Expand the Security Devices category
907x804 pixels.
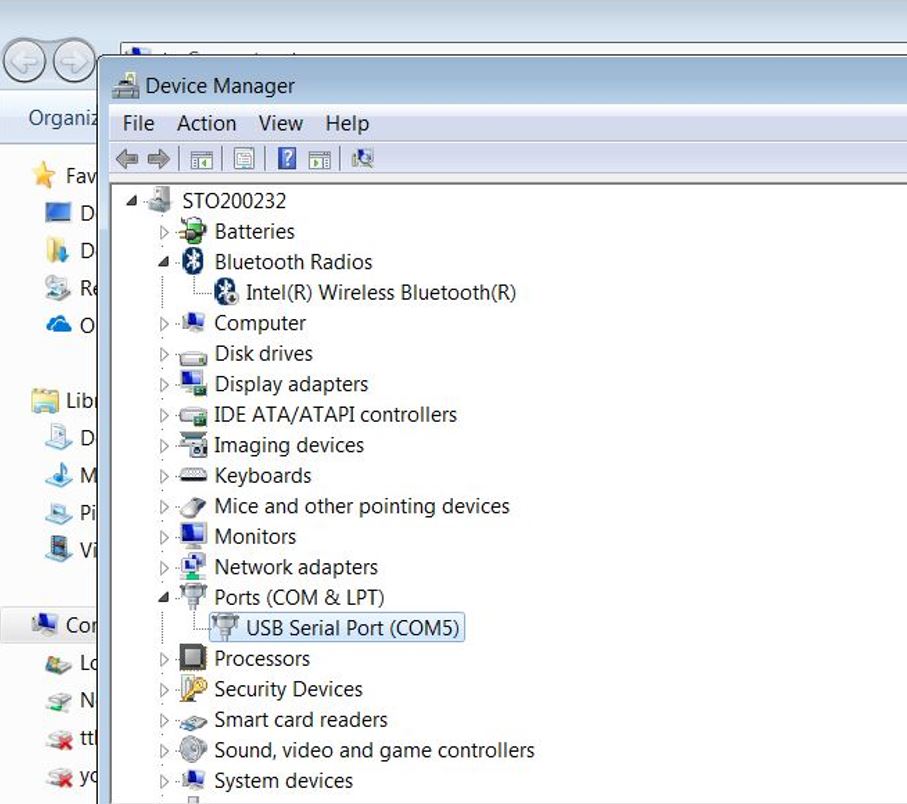(x=164, y=690)
